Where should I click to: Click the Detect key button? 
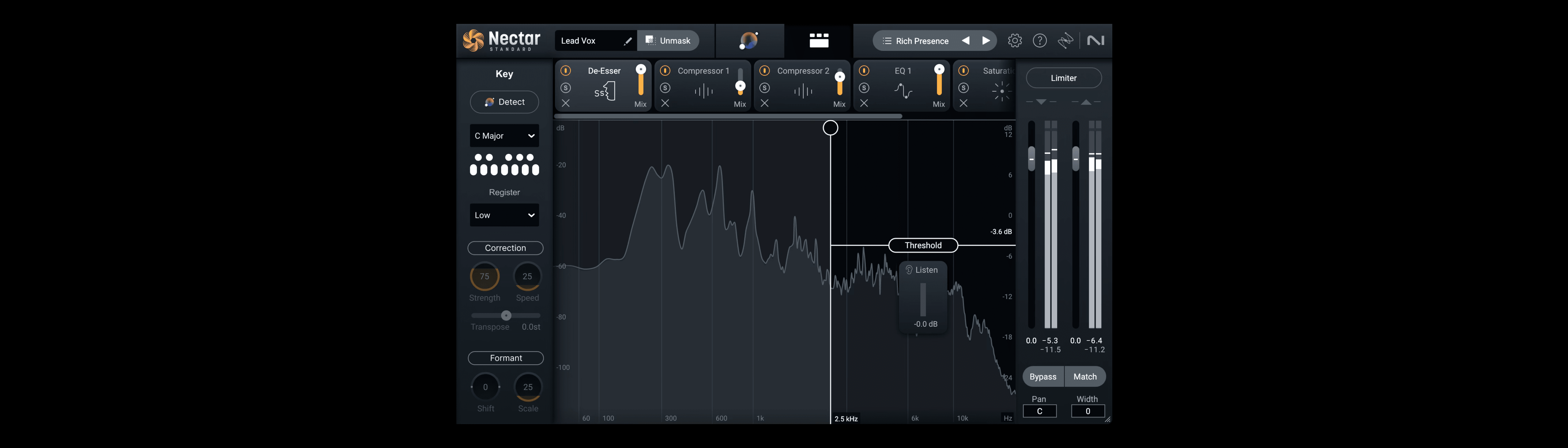click(x=505, y=102)
